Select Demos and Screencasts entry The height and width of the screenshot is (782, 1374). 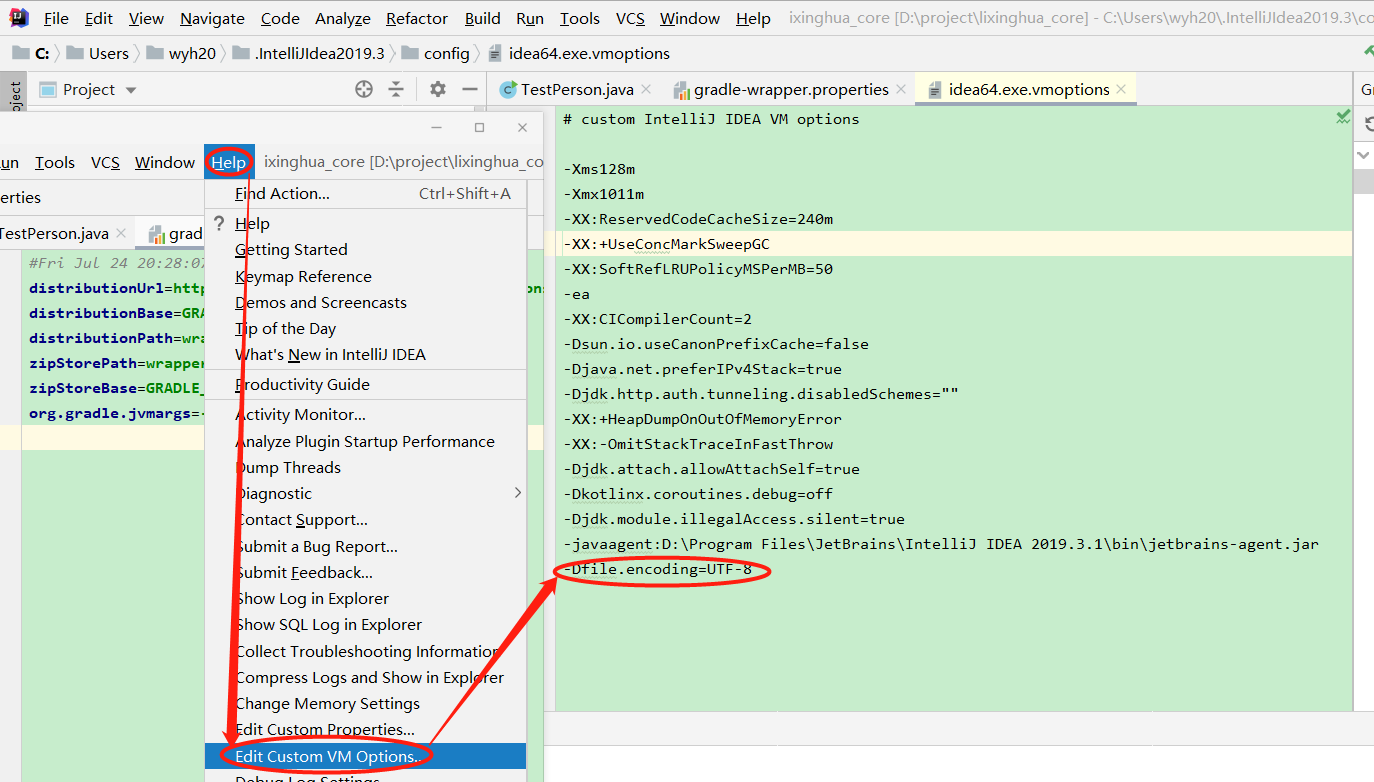[x=365, y=302]
